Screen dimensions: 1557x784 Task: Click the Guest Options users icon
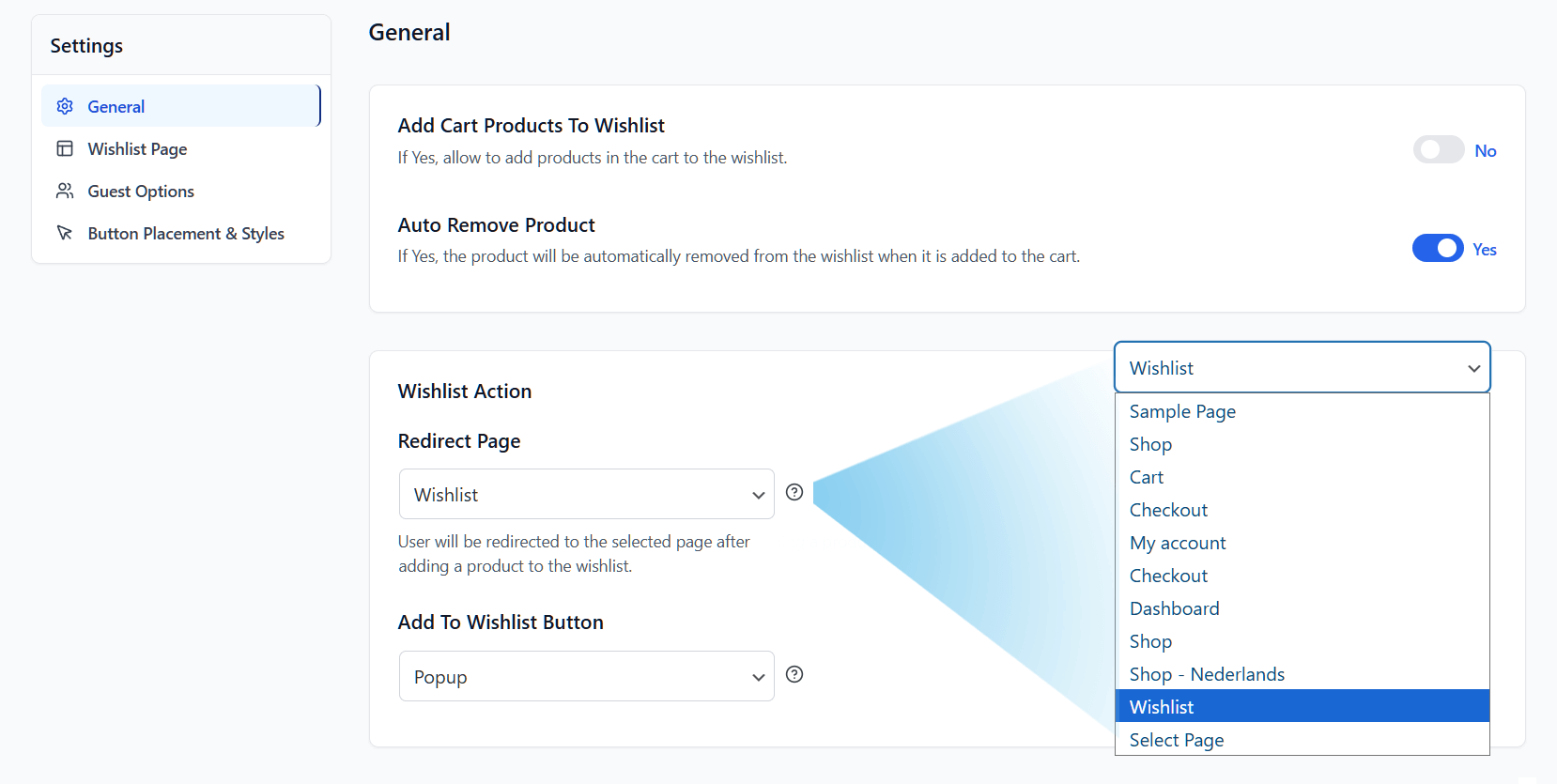pyautogui.click(x=65, y=191)
